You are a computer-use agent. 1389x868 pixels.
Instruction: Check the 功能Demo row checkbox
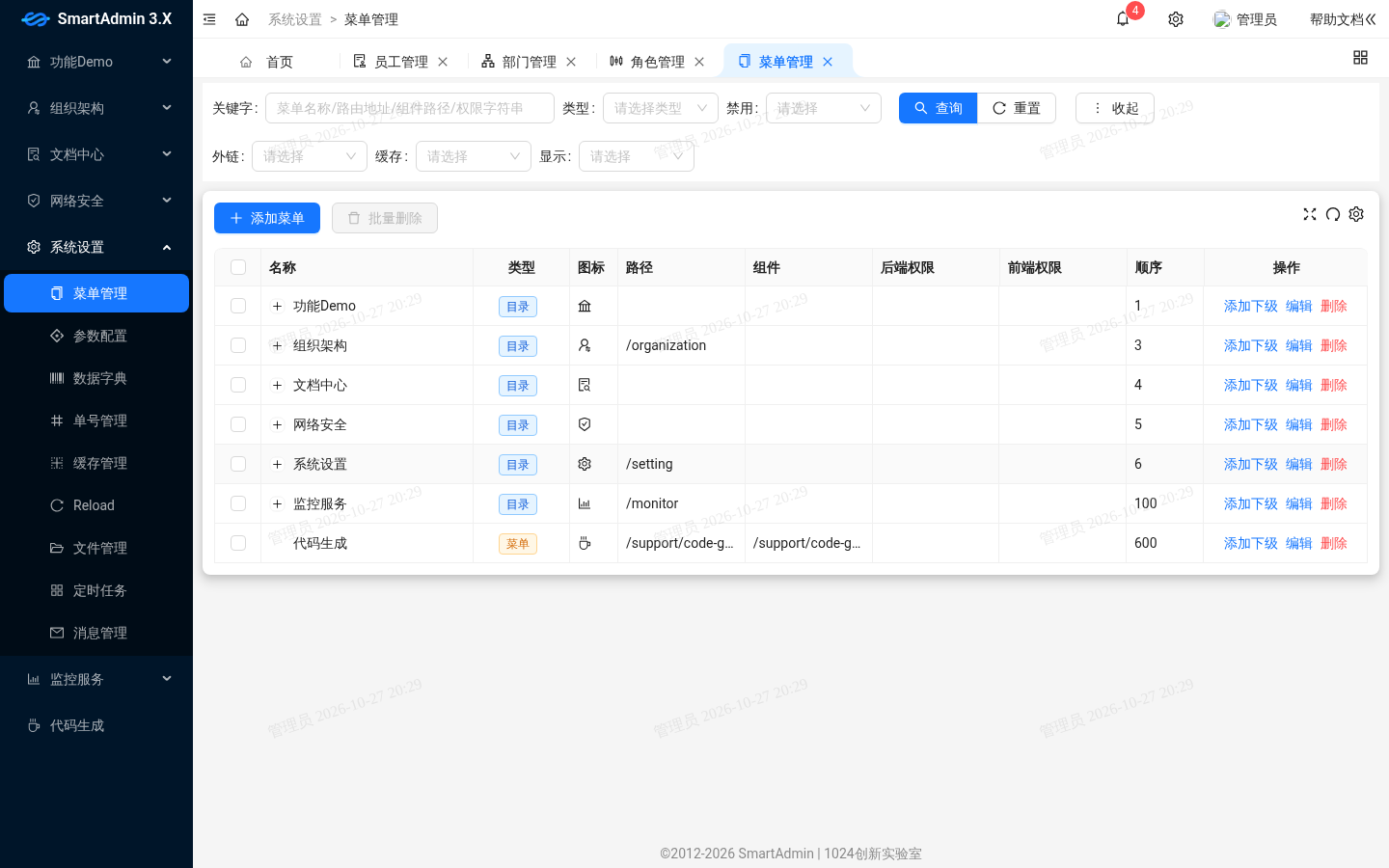tap(238, 306)
